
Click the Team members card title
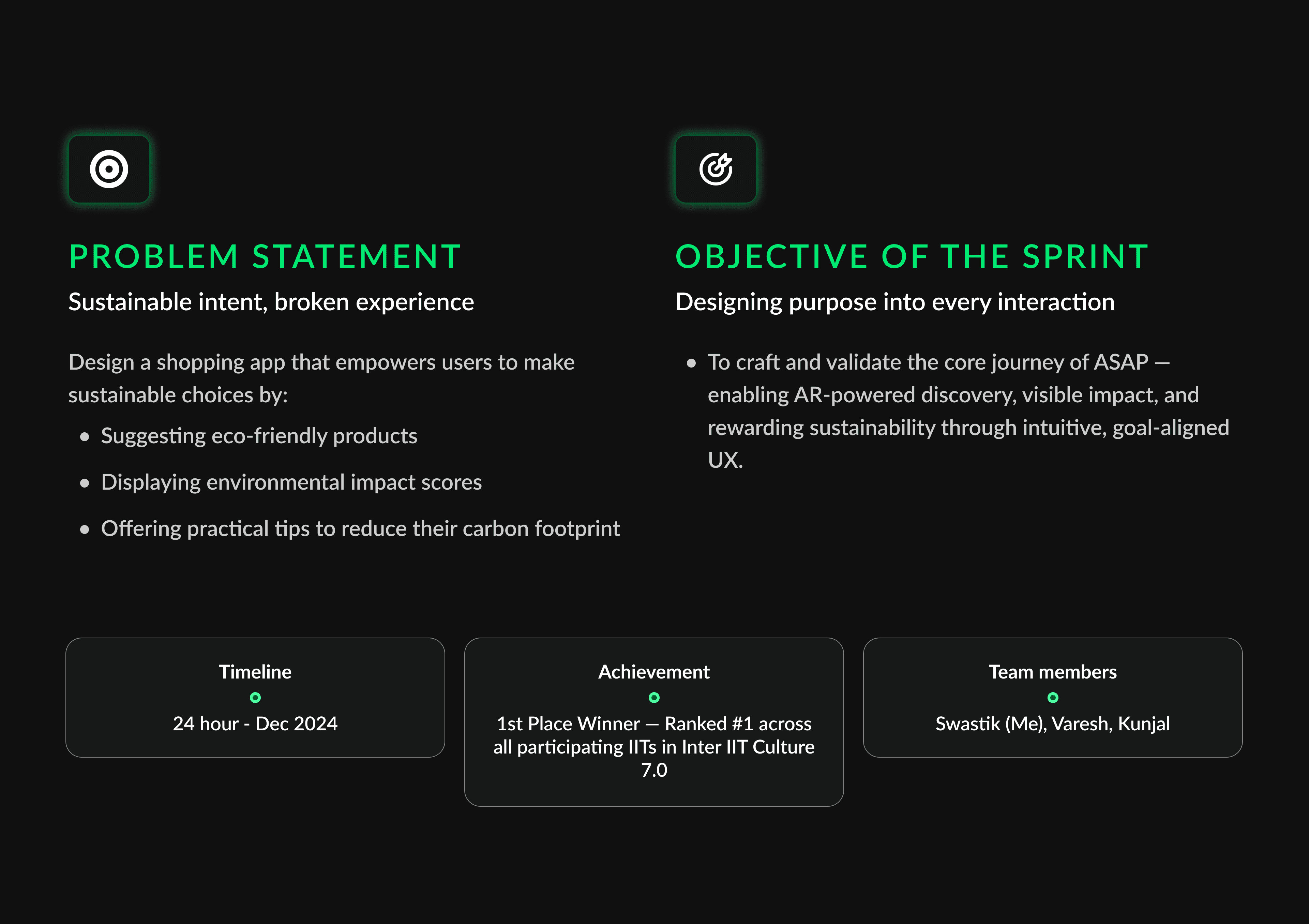(1053, 672)
